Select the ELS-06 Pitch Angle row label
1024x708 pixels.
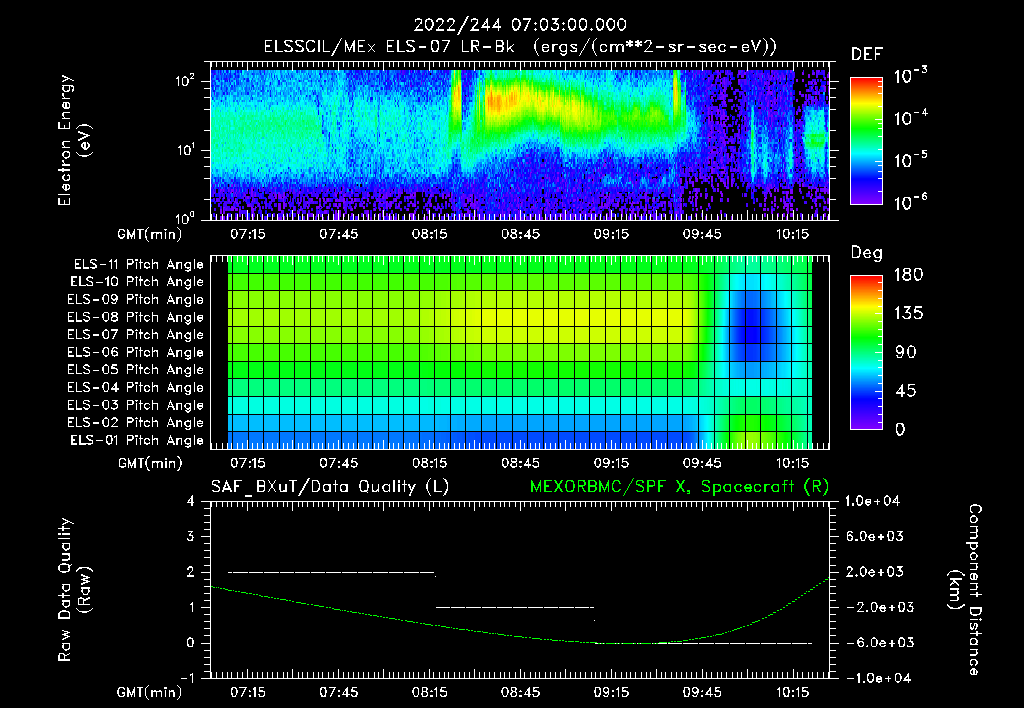click(x=135, y=353)
